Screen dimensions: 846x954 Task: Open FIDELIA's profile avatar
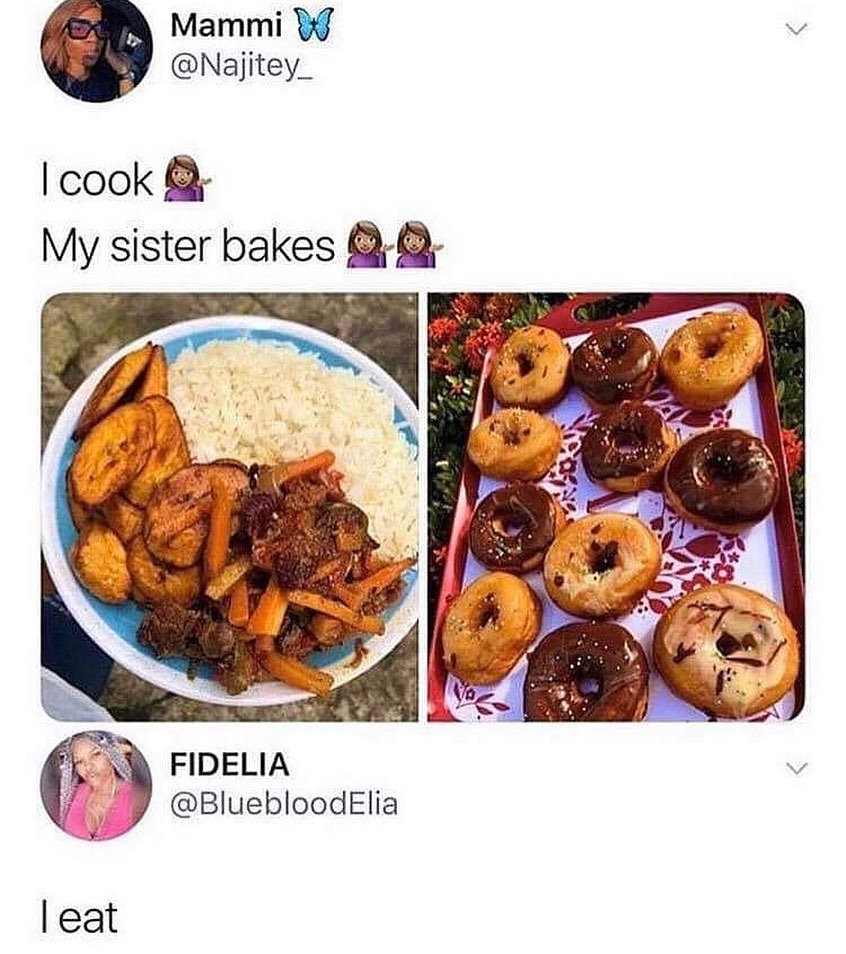coord(96,785)
